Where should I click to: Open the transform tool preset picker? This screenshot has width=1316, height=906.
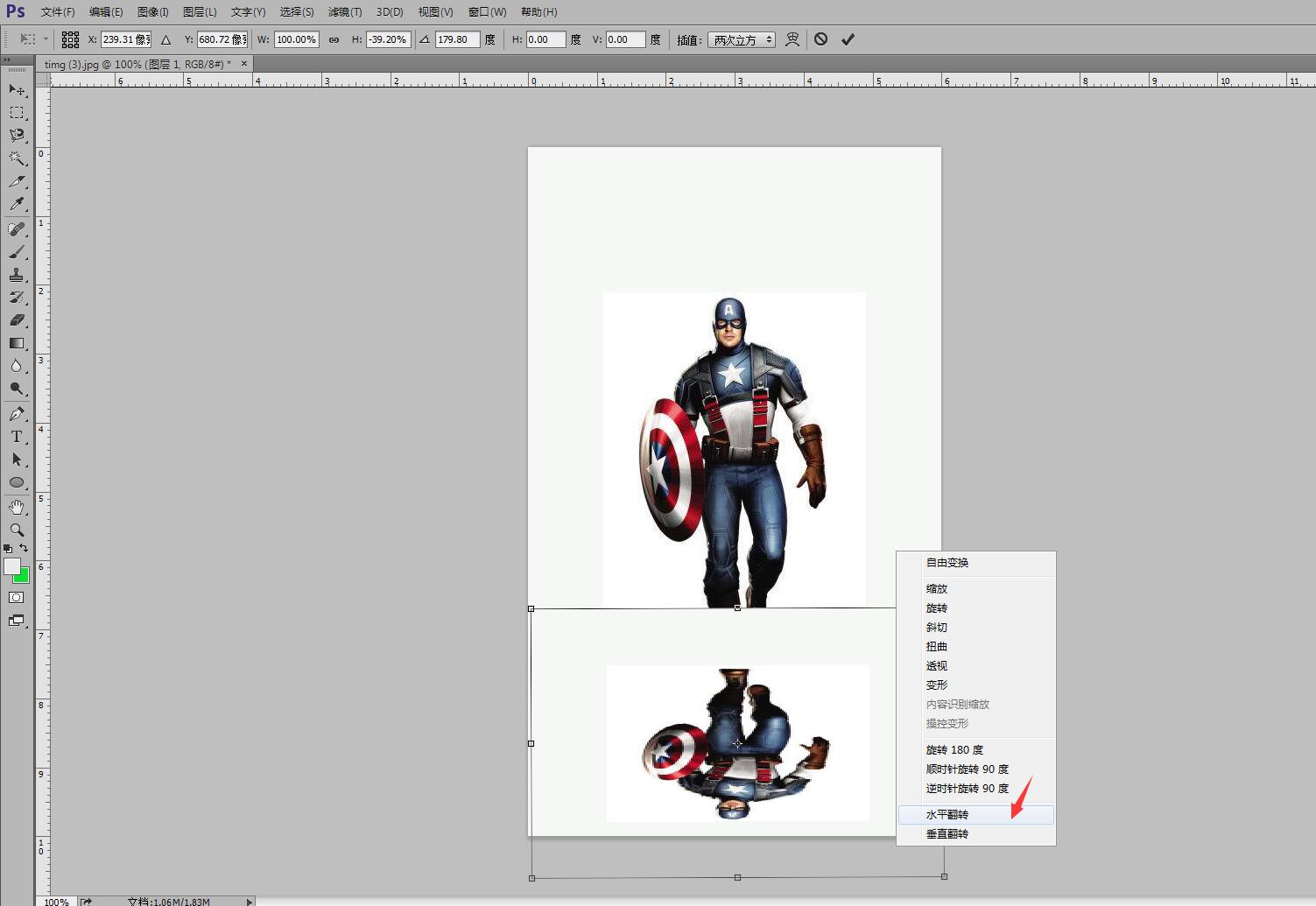(x=33, y=39)
